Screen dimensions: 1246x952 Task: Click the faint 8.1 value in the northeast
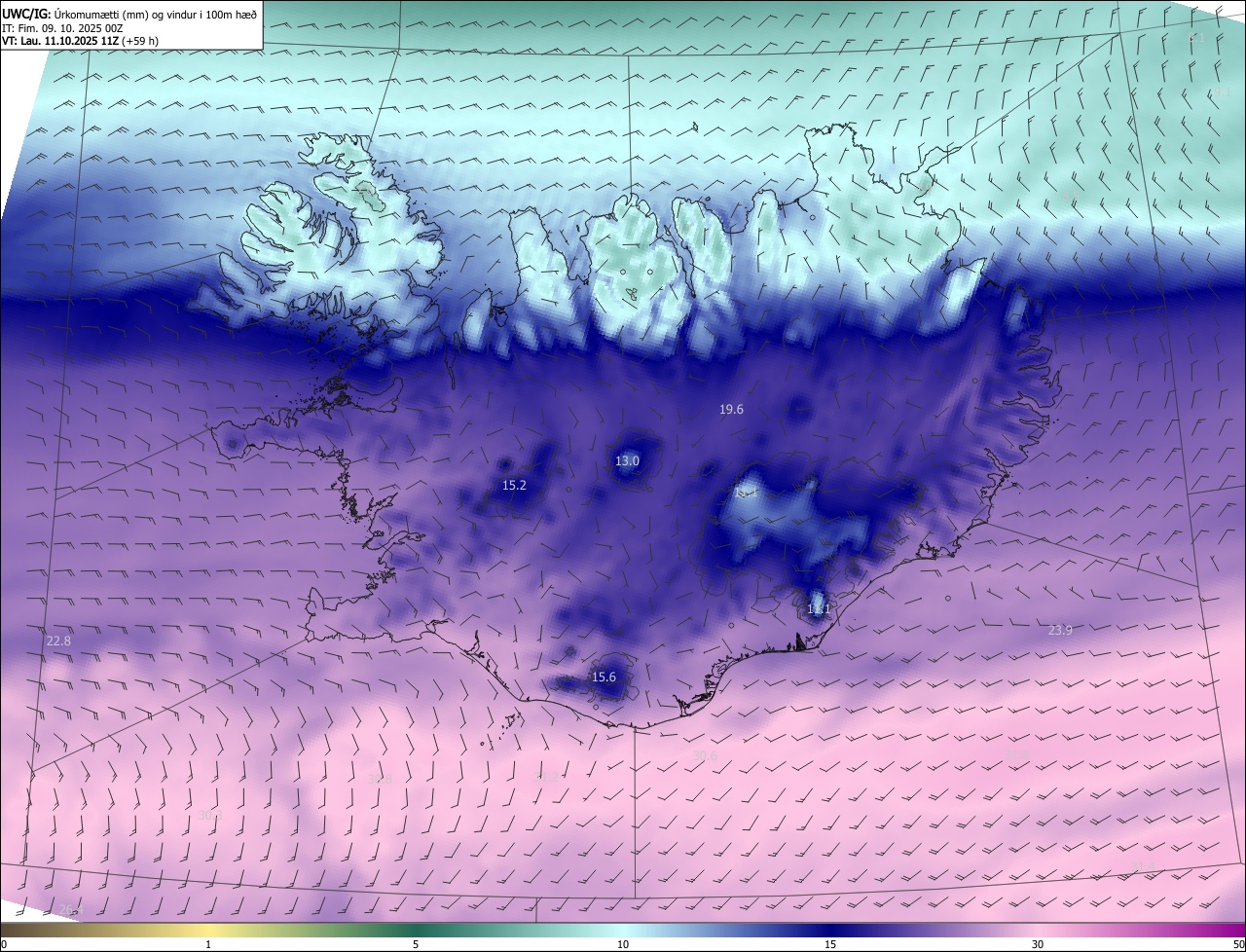coord(1197,37)
